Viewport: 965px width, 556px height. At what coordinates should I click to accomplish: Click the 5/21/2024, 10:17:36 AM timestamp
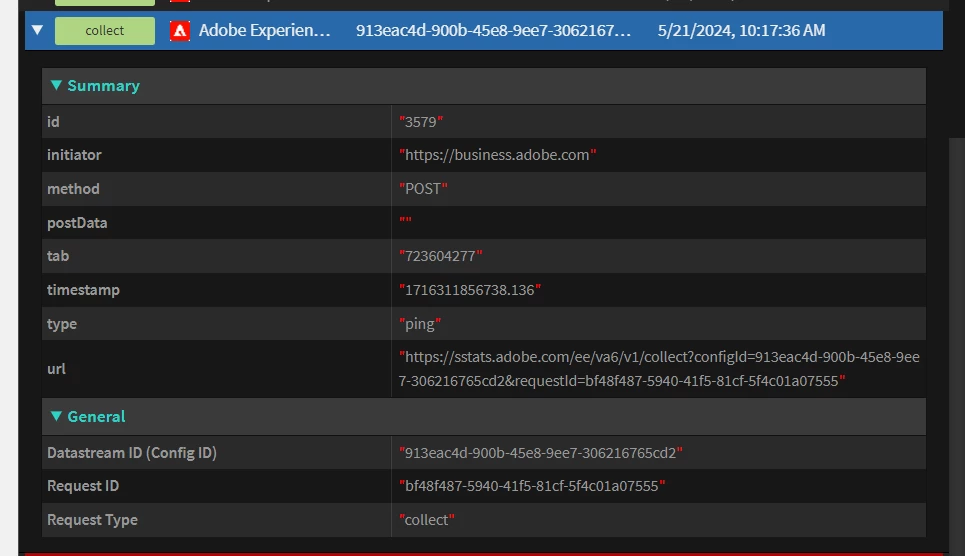741,30
